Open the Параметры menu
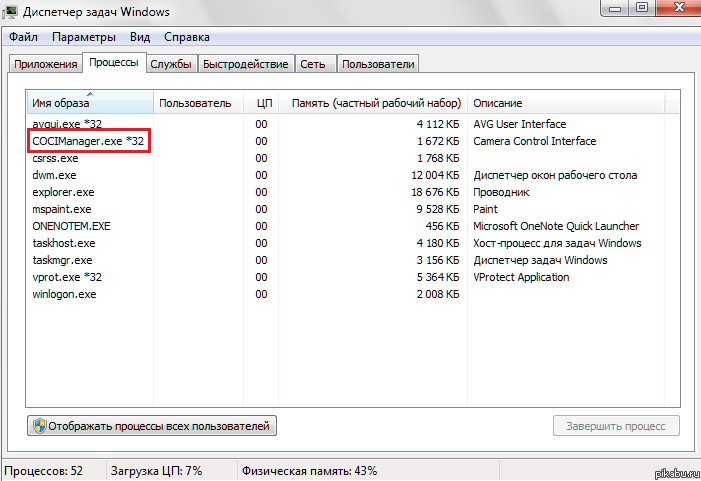This screenshot has height=481, width=701. 84,37
